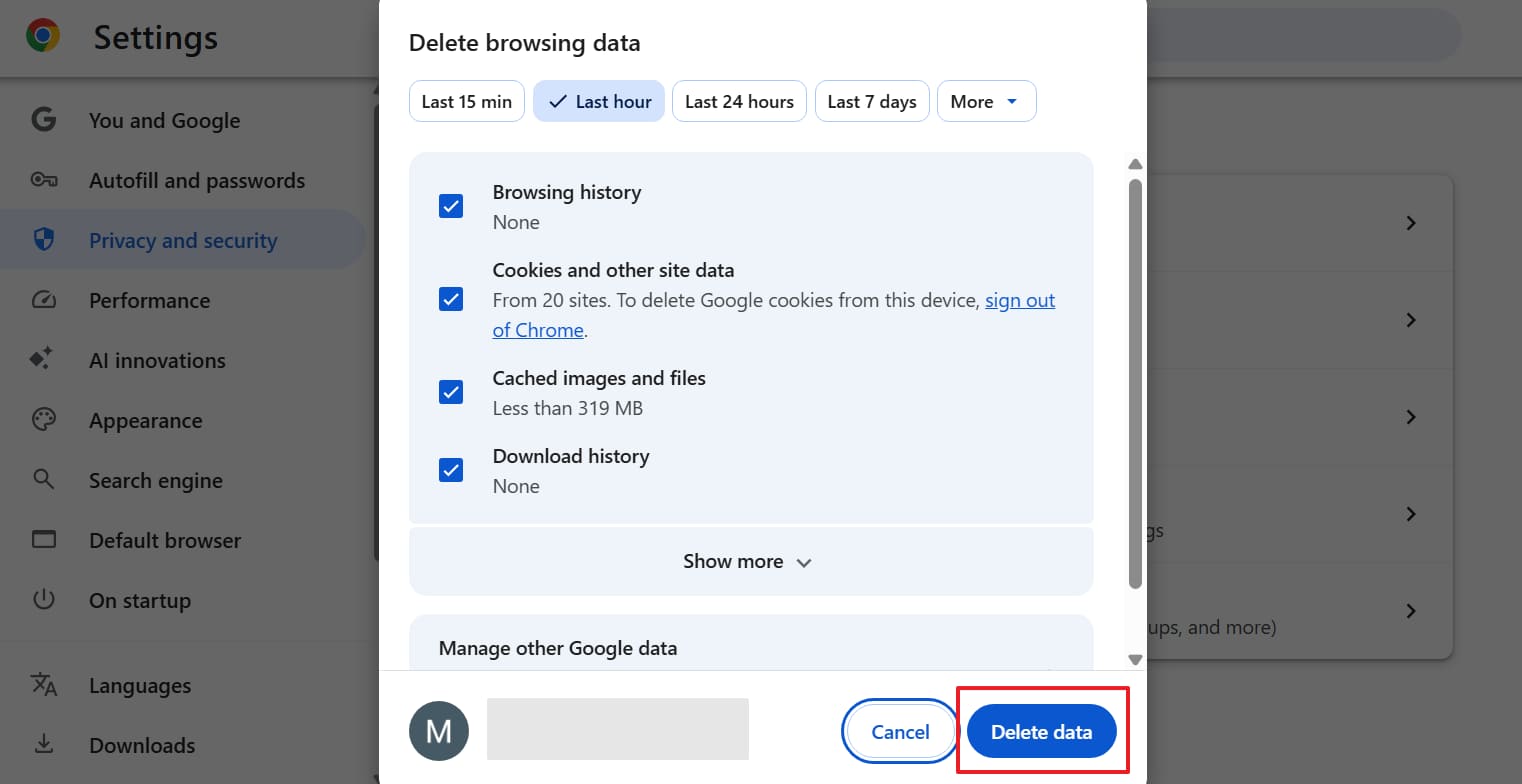
Task: Click the dialog scrollbar up arrow
Action: click(1135, 164)
